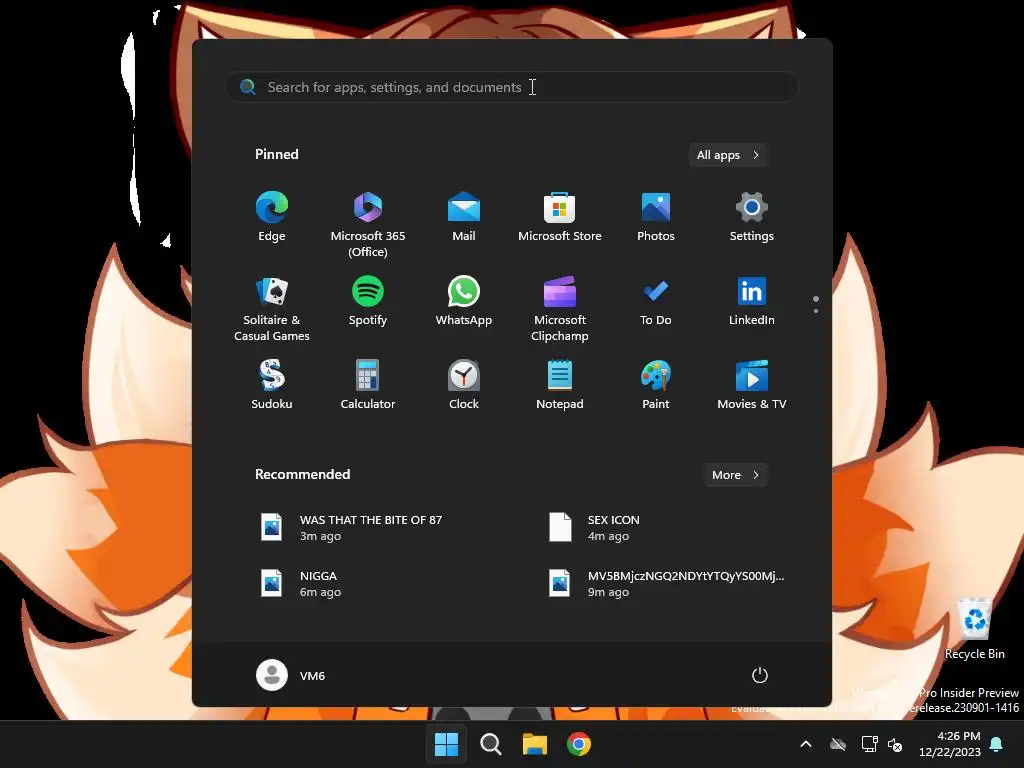This screenshot has width=1024, height=768.
Task: Open the network status tray icon
Action: tap(869, 744)
